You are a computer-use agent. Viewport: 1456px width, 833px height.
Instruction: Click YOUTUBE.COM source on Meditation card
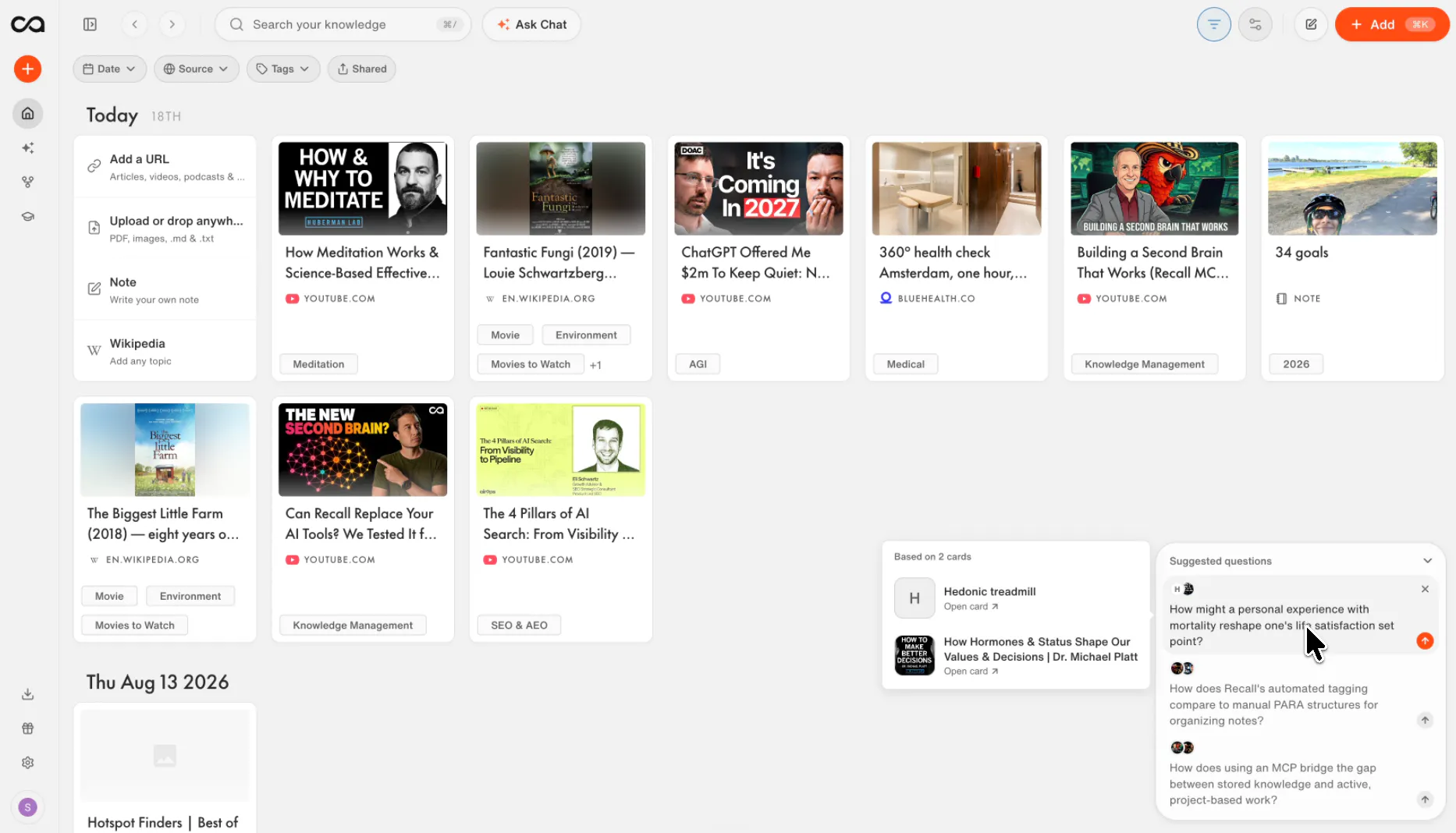[331, 299]
